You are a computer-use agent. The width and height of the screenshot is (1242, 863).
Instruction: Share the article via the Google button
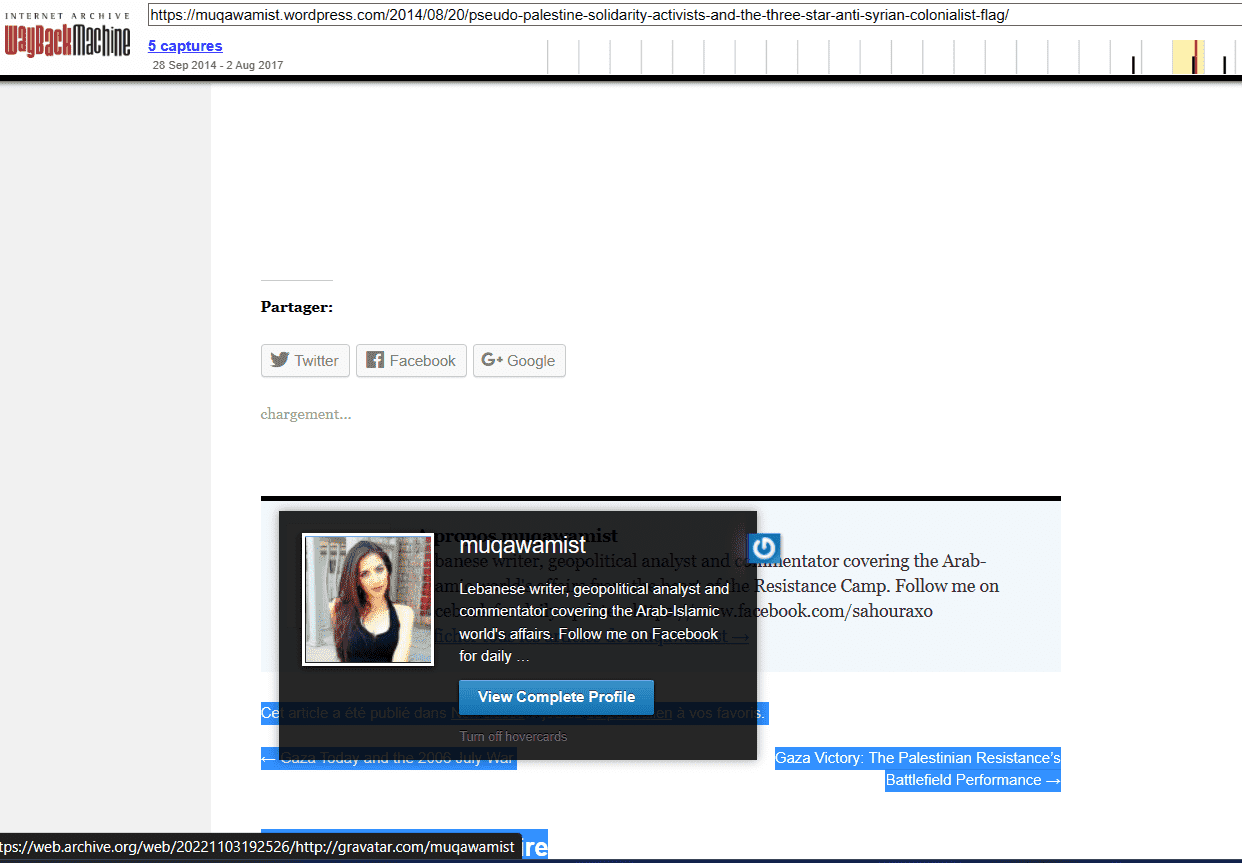pyautogui.click(x=519, y=361)
